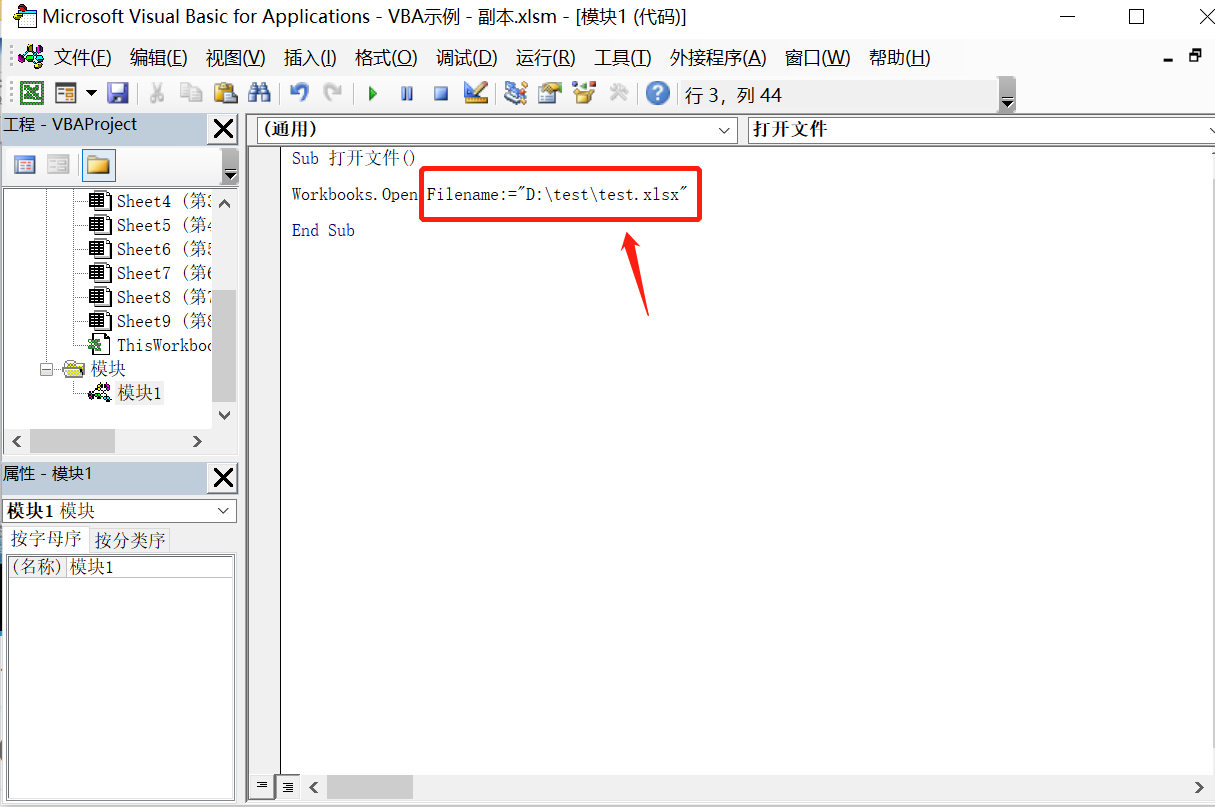Click the View Code icon in project panel
1215x807 pixels.
click(24, 165)
